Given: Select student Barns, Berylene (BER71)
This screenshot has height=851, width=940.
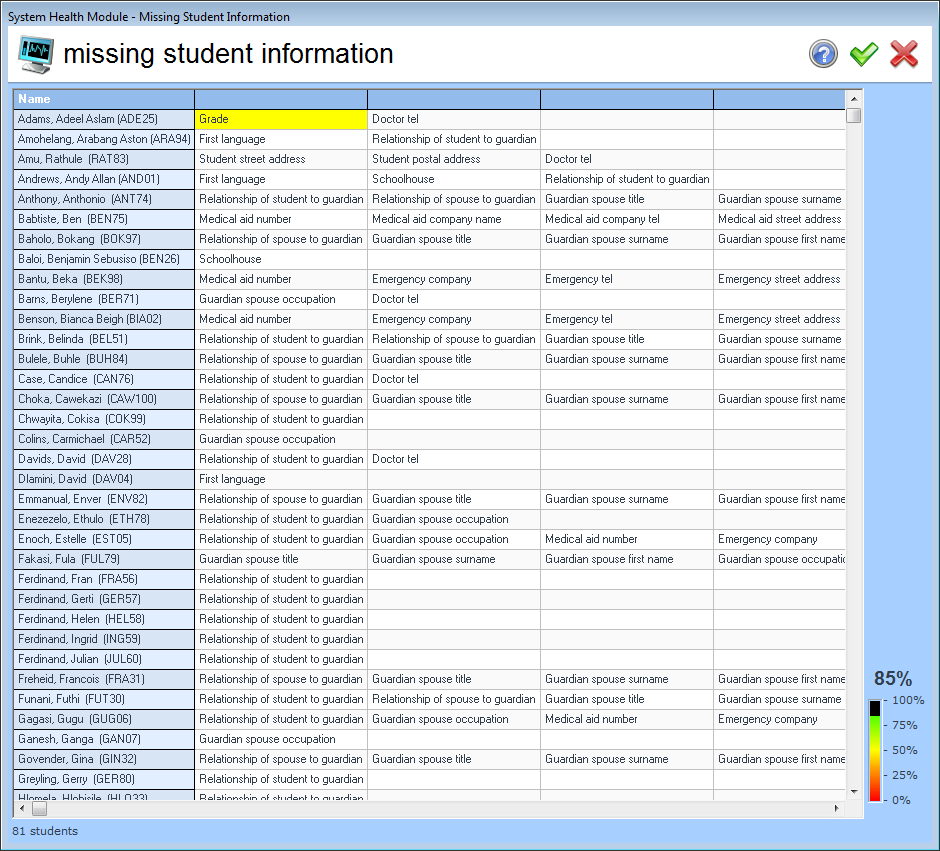Looking at the screenshot, I should (x=104, y=299).
